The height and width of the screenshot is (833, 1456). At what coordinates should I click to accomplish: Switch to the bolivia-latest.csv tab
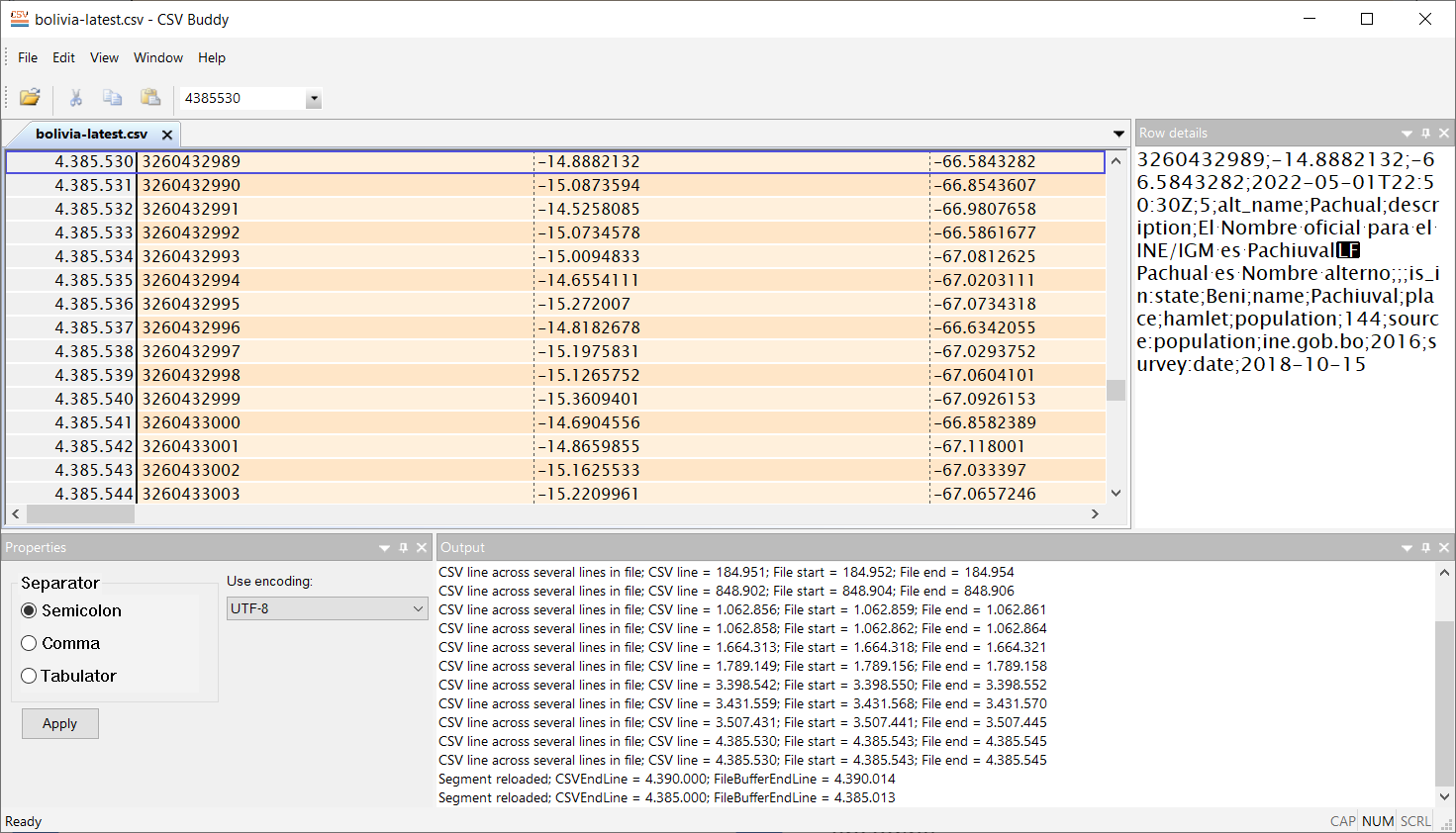(91, 134)
